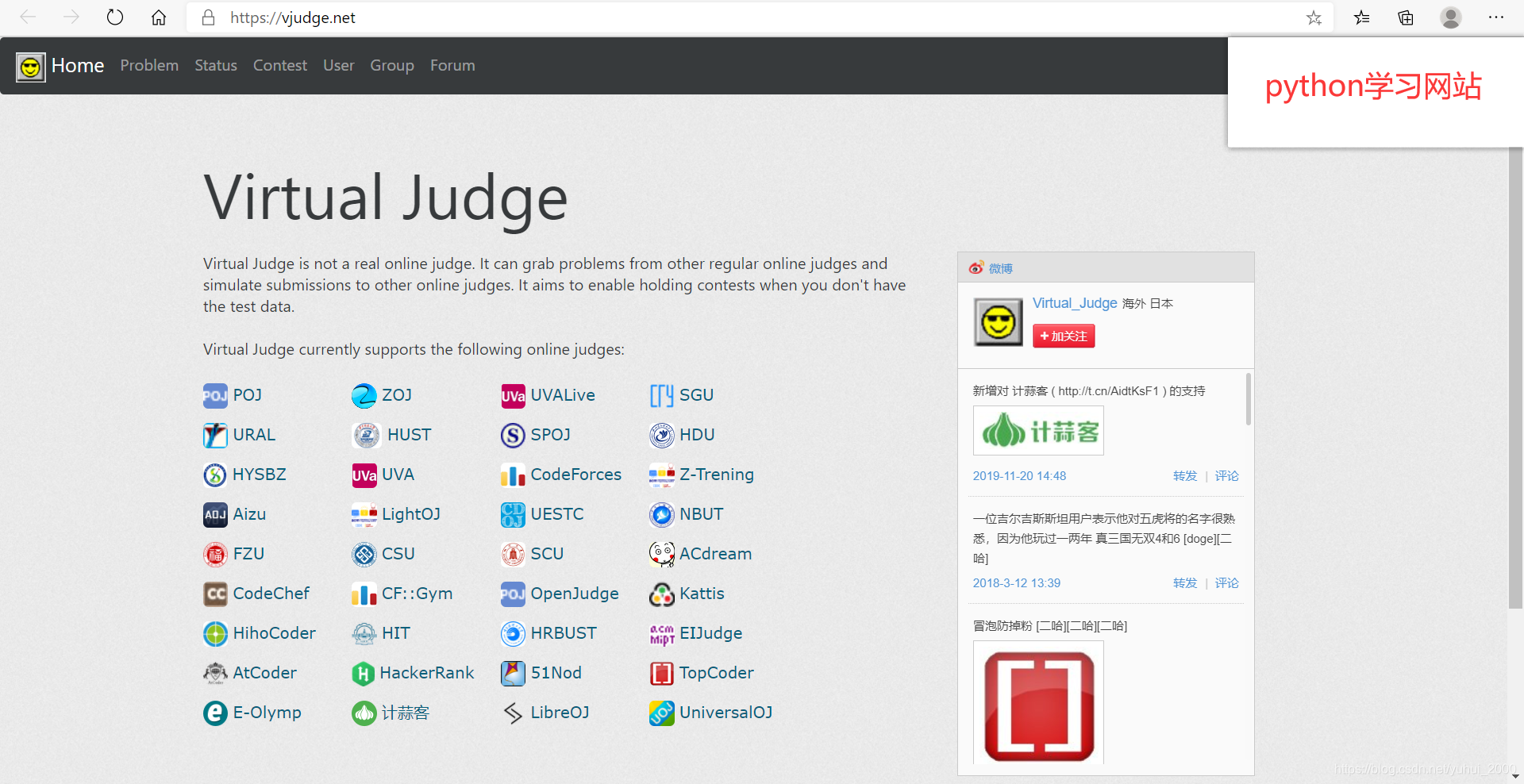1524x784 pixels.
Task: Click the CodeForces bar-chart icon
Action: [513, 475]
